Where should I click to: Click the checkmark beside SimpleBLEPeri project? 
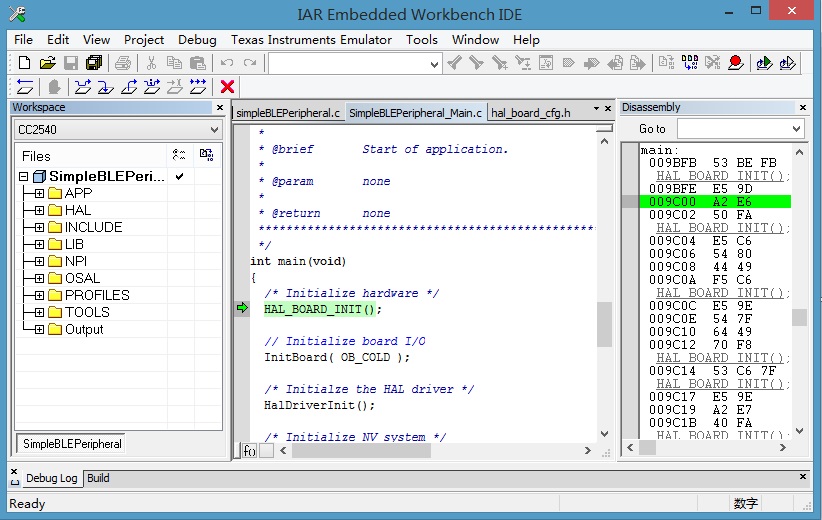tap(179, 176)
